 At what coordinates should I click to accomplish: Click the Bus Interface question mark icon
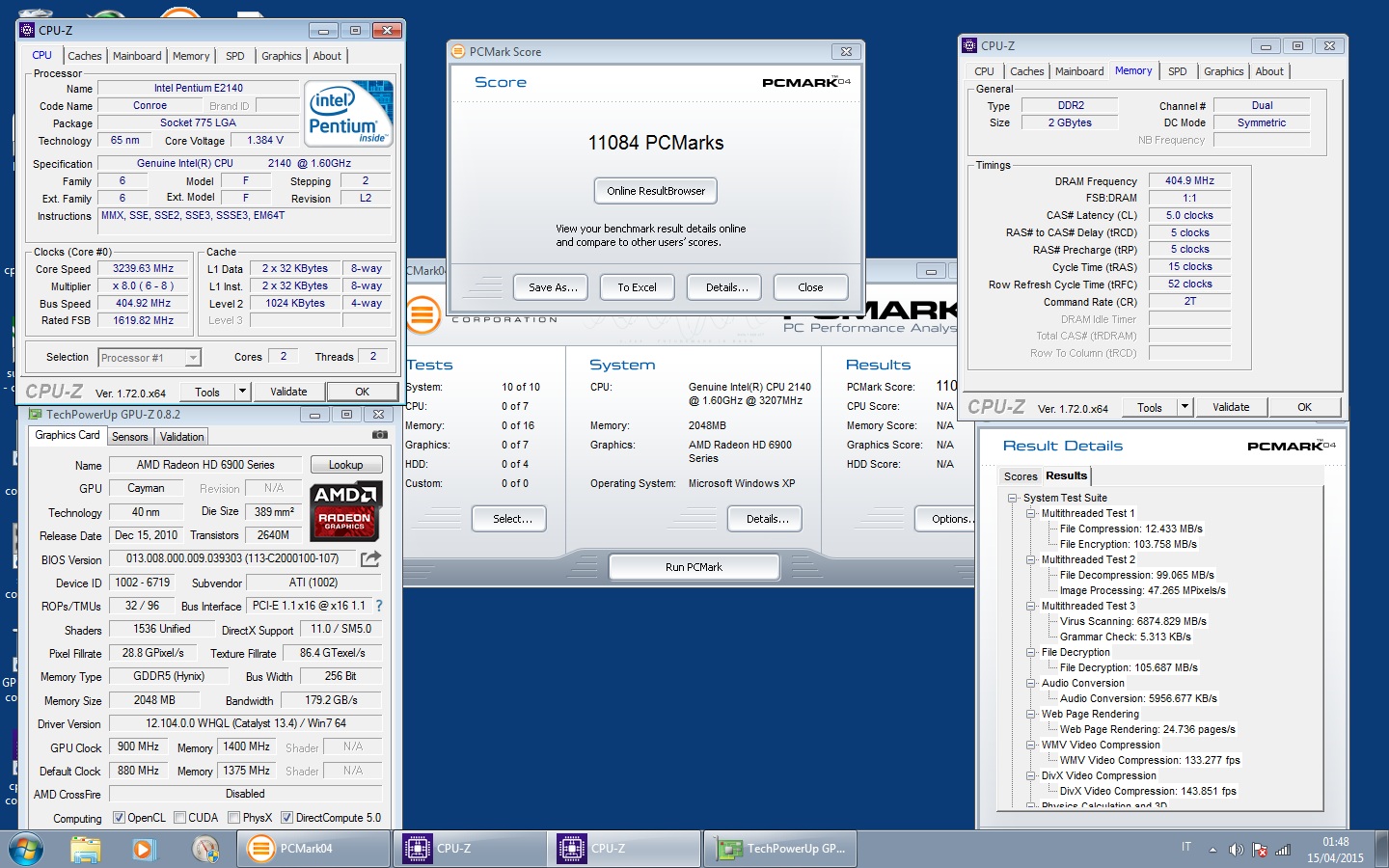(379, 606)
